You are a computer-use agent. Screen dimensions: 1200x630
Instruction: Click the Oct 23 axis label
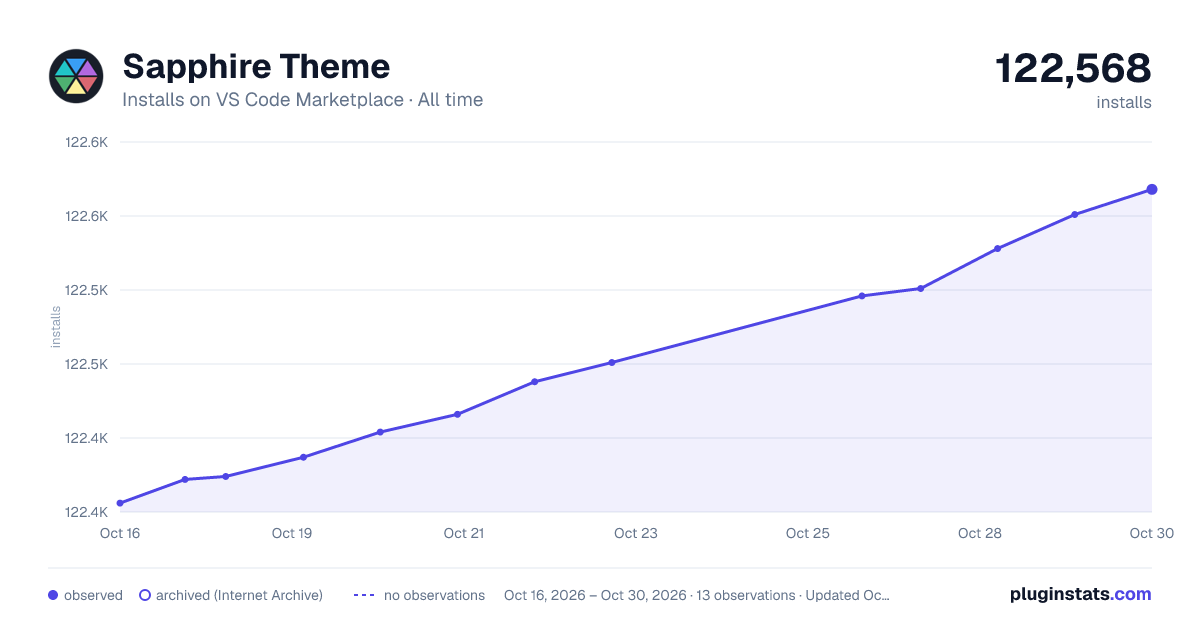coord(636,533)
